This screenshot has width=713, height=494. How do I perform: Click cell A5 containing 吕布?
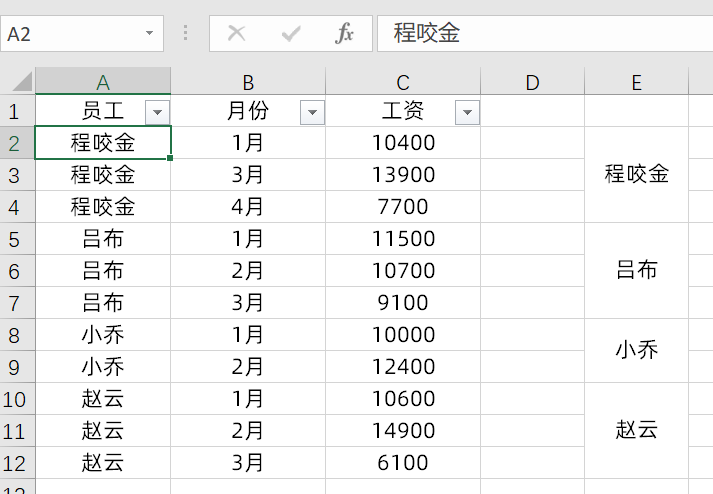coord(103,239)
